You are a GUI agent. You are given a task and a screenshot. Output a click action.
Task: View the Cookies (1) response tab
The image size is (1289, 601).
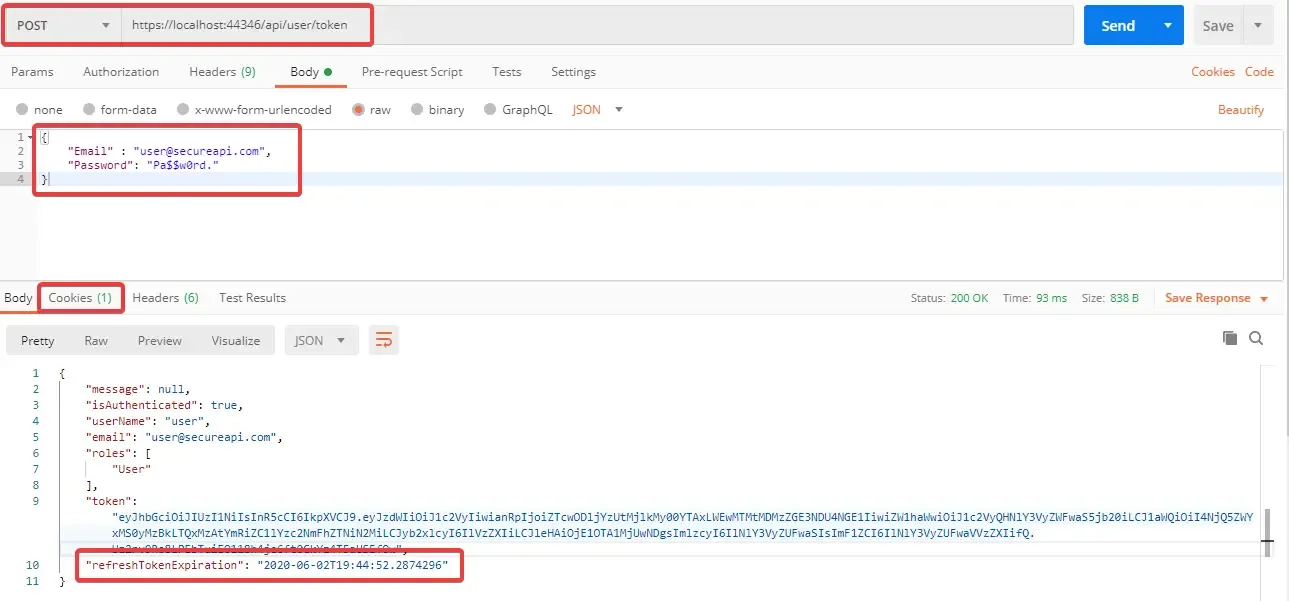pyautogui.click(x=80, y=297)
